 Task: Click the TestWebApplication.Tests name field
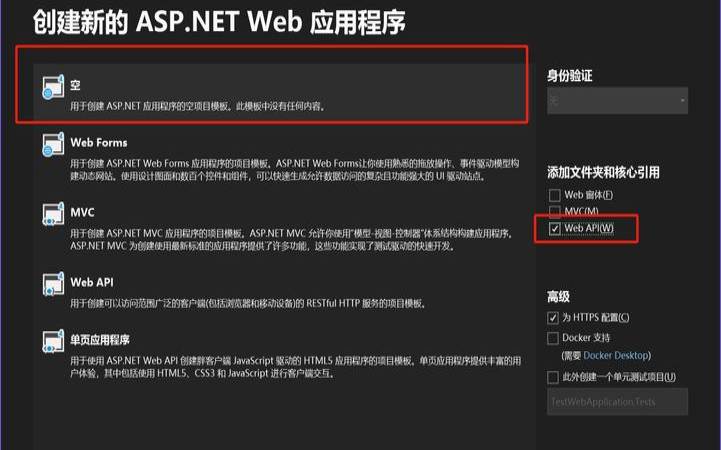[618, 402]
